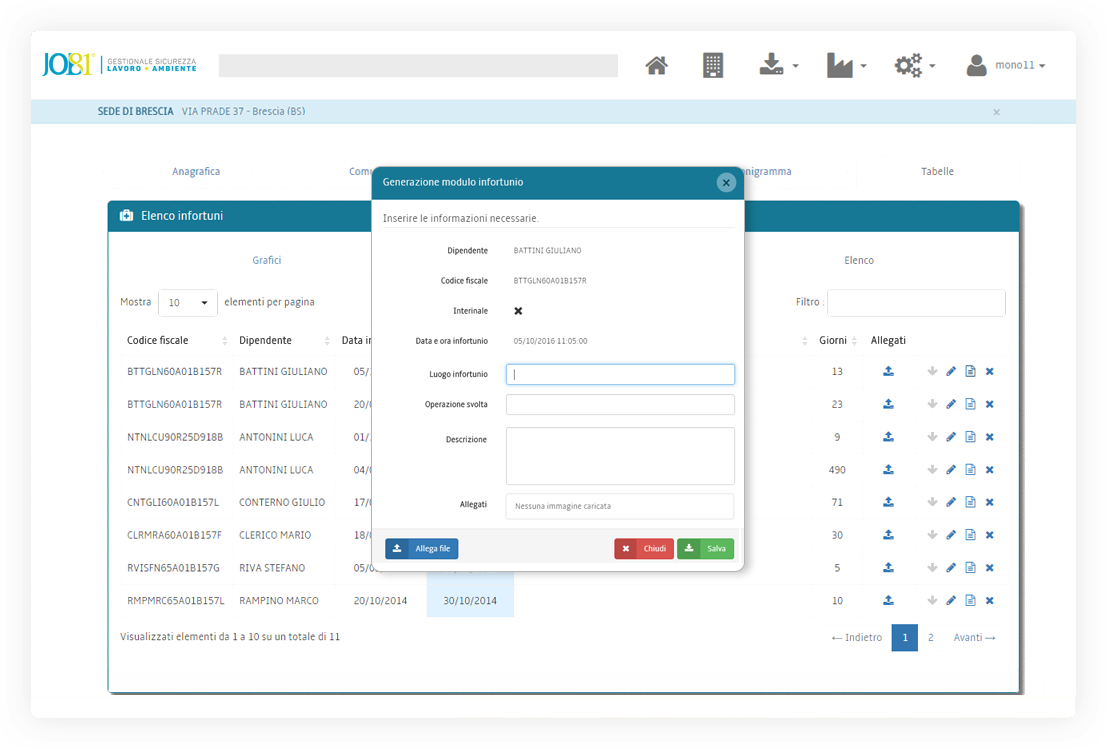Screen dimensions: 1107x749
Task: Open the document view icon for CLERICO MARIO
Action: coord(970,535)
